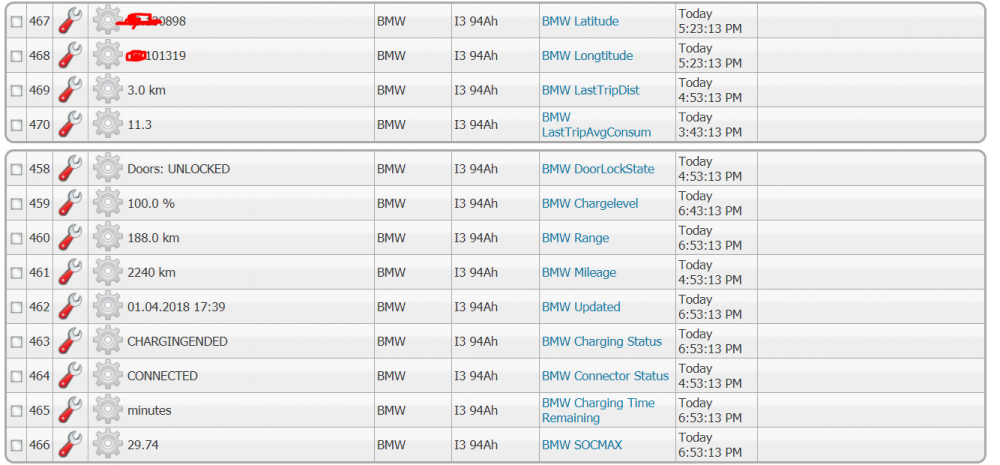Screen dimensions: 1000x465
Task: Click the gear icon beside CONNECTED value
Action: tap(107, 376)
